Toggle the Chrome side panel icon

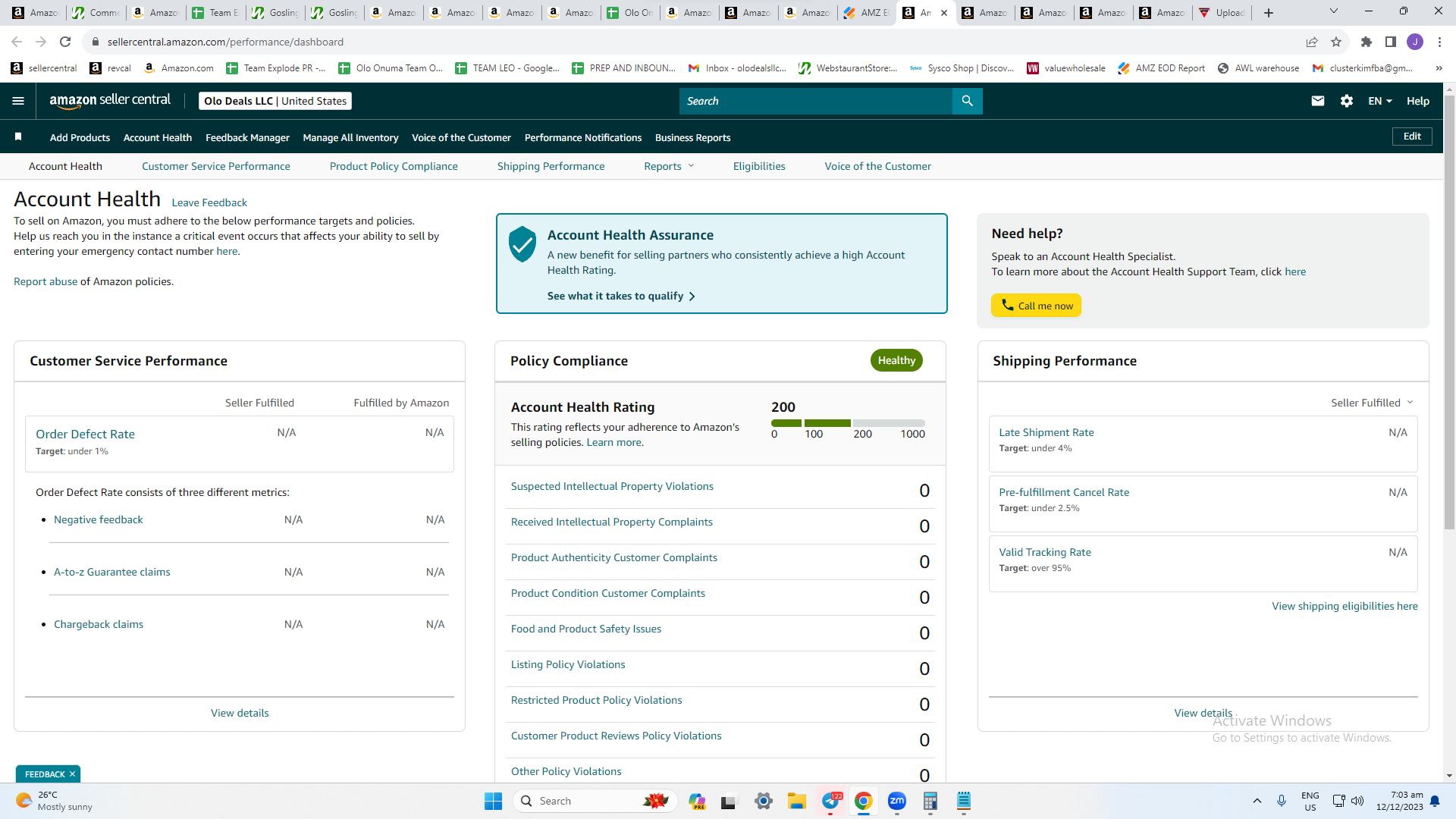[1391, 42]
